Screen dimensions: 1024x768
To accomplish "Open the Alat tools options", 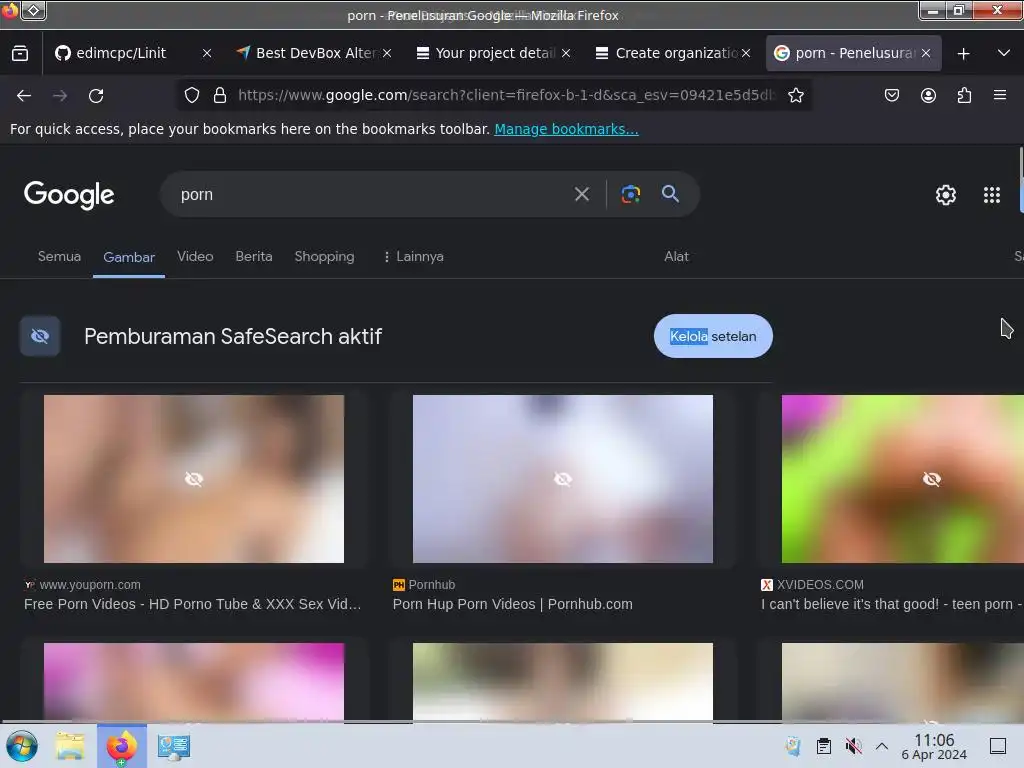I will [677, 257].
